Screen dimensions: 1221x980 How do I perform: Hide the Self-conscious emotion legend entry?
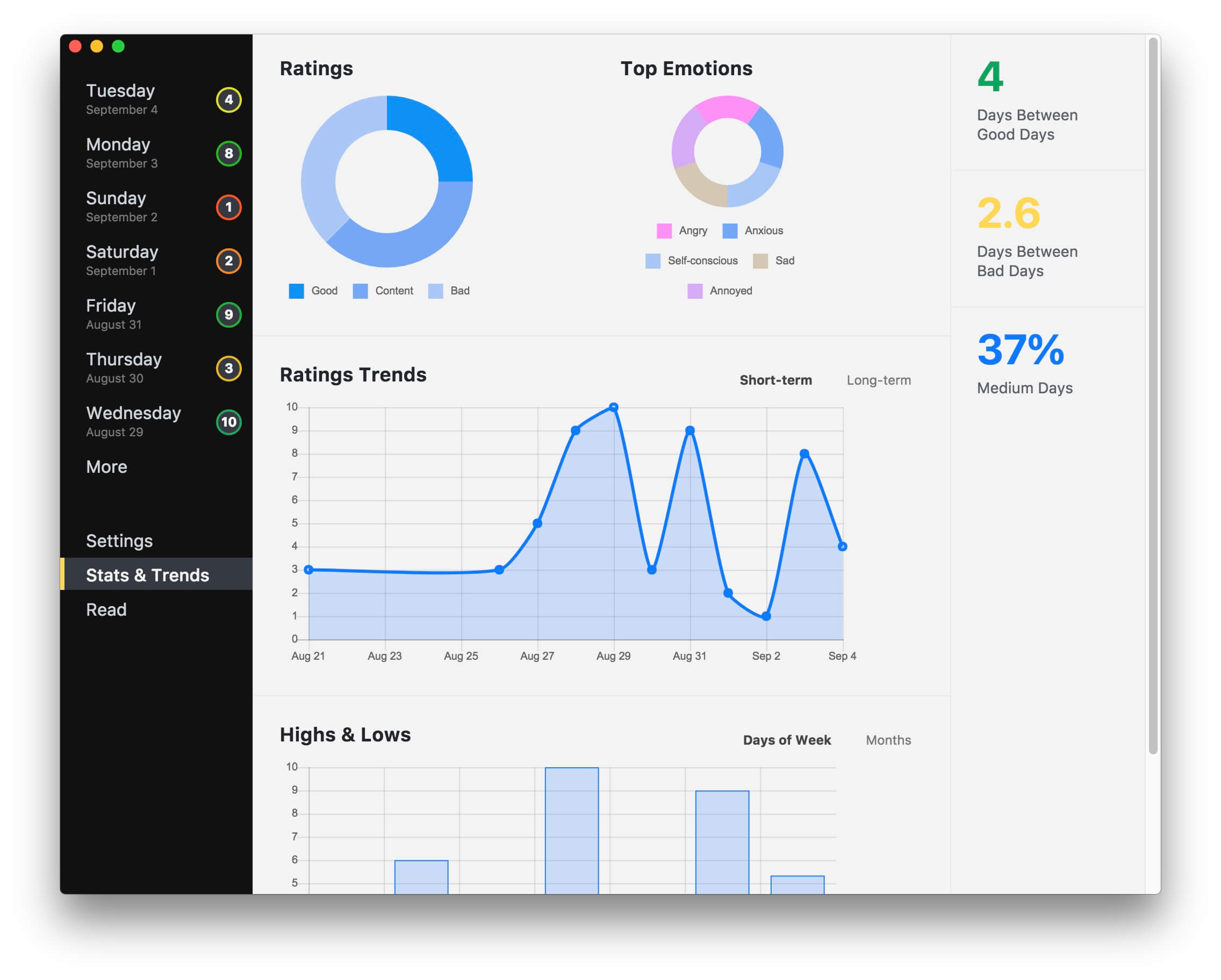click(x=692, y=261)
